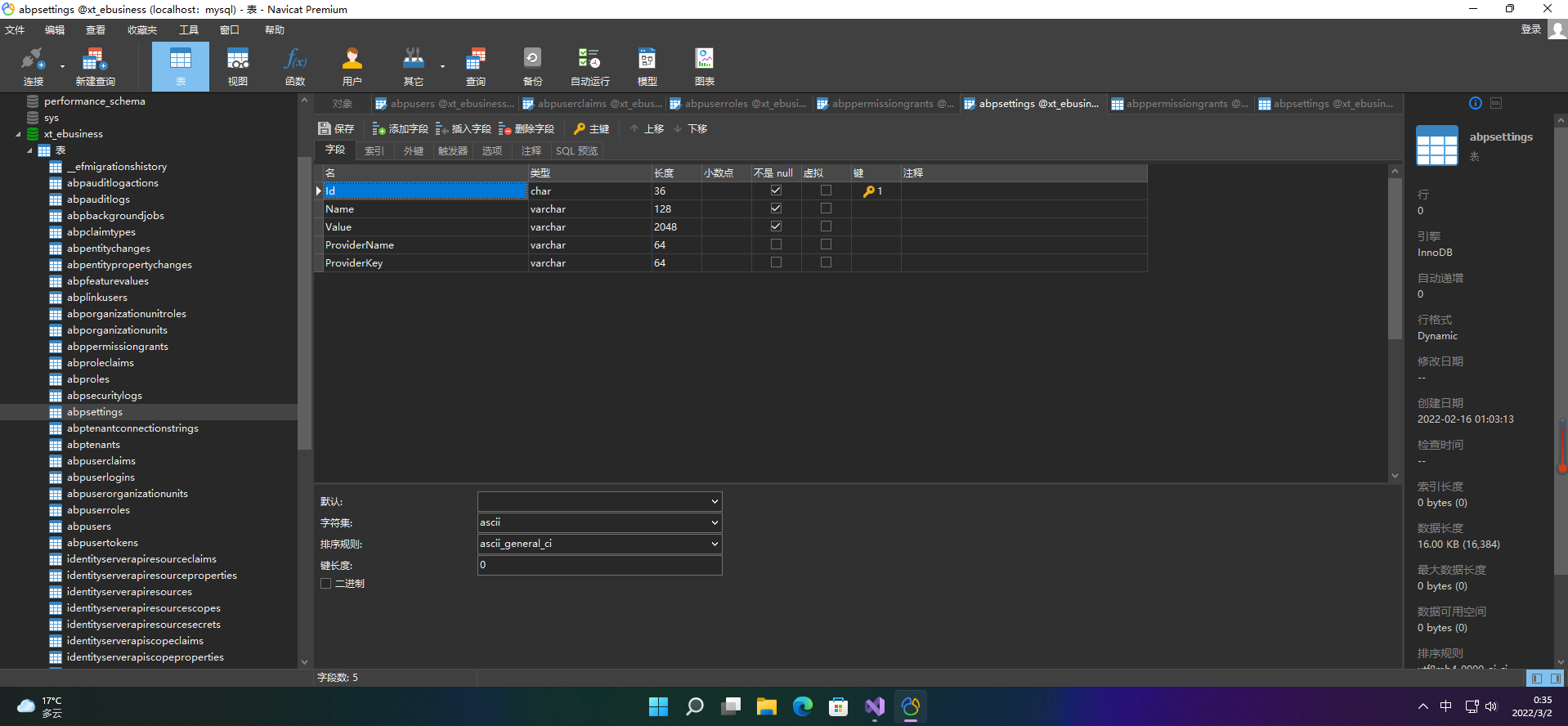The width and height of the screenshot is (1568, 726).
Task: Click the 保存 save button
Action: (336, 128)
